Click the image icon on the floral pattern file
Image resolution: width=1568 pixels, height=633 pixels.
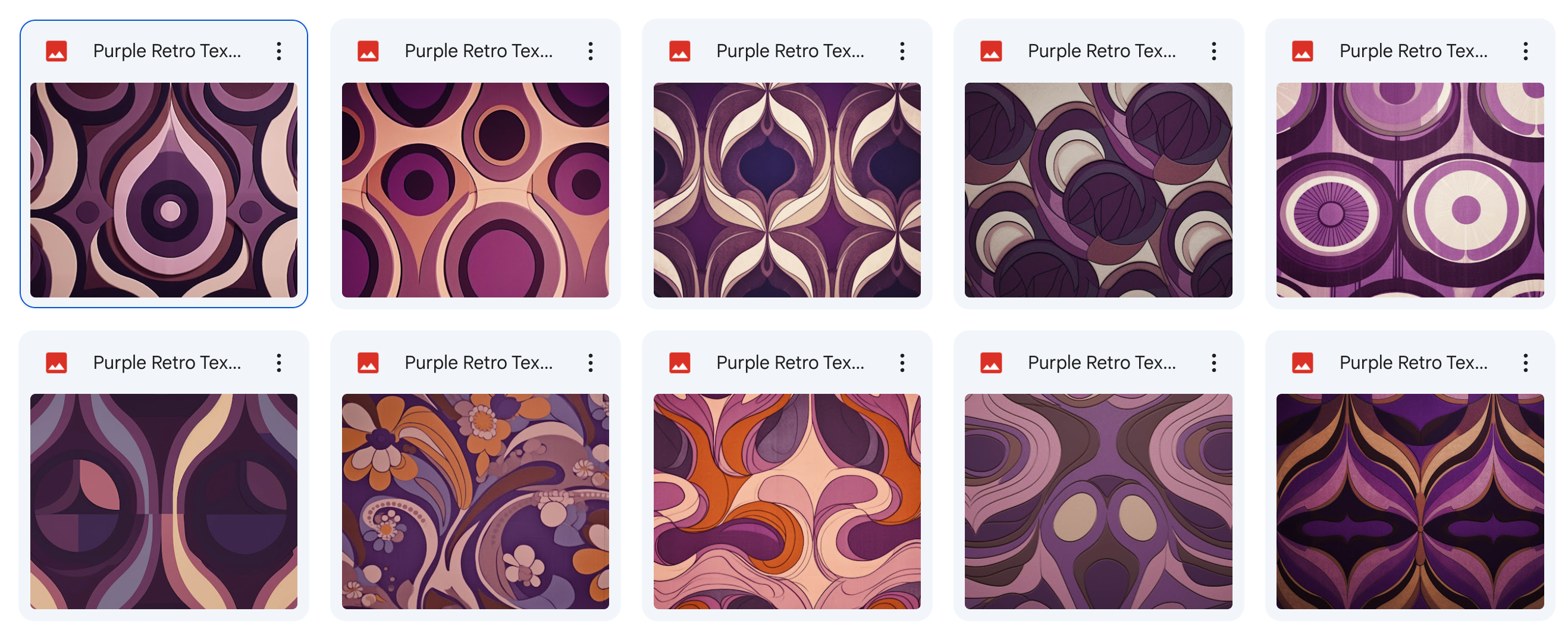pyautogui.click(x=368, y=362)
